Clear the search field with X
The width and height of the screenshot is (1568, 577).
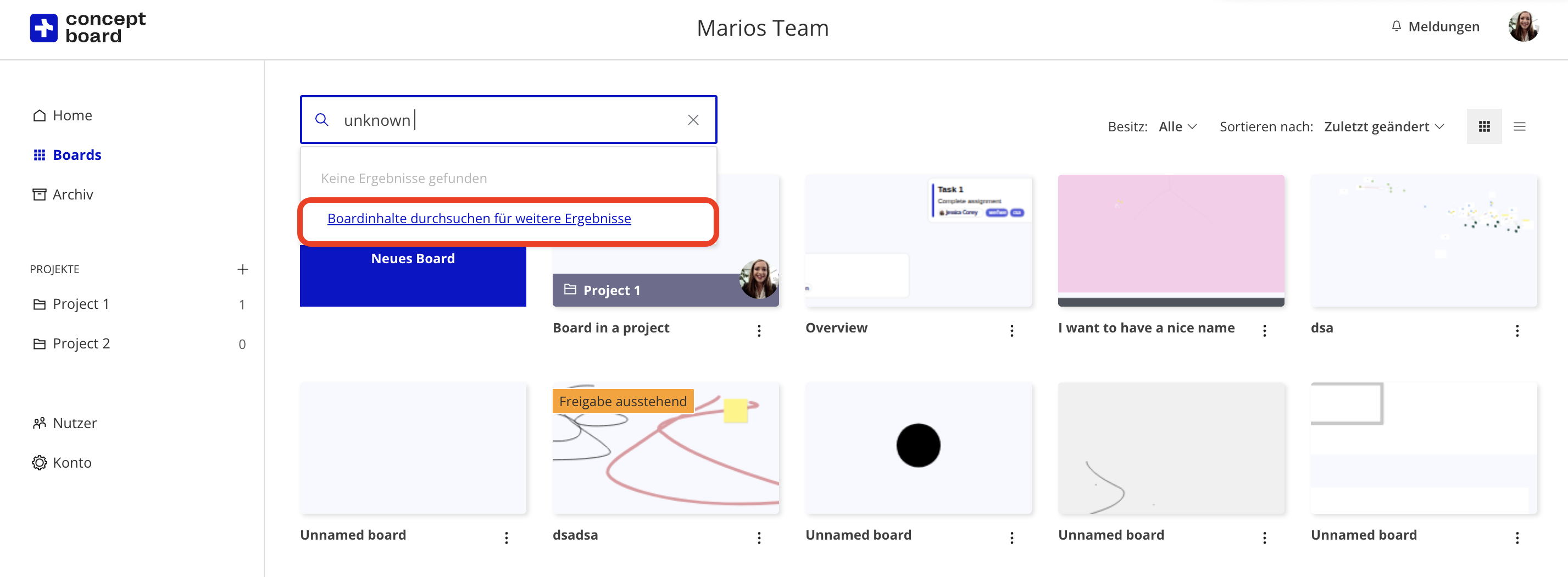click(693, 120)
